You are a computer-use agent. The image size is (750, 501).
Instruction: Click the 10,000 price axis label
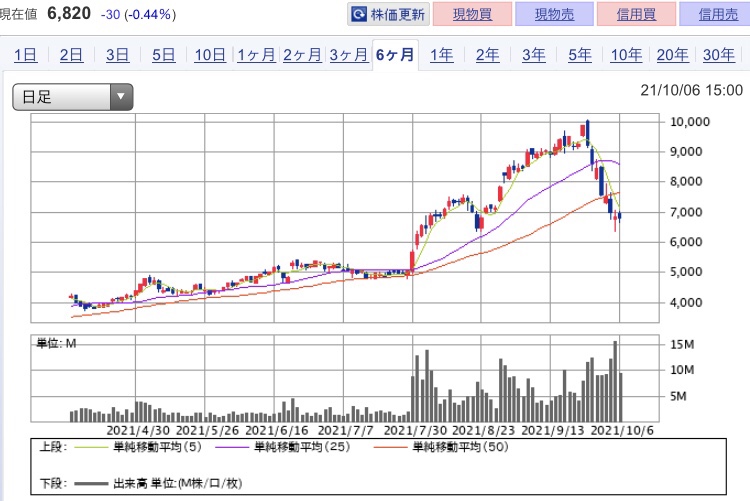pos(690,122)
